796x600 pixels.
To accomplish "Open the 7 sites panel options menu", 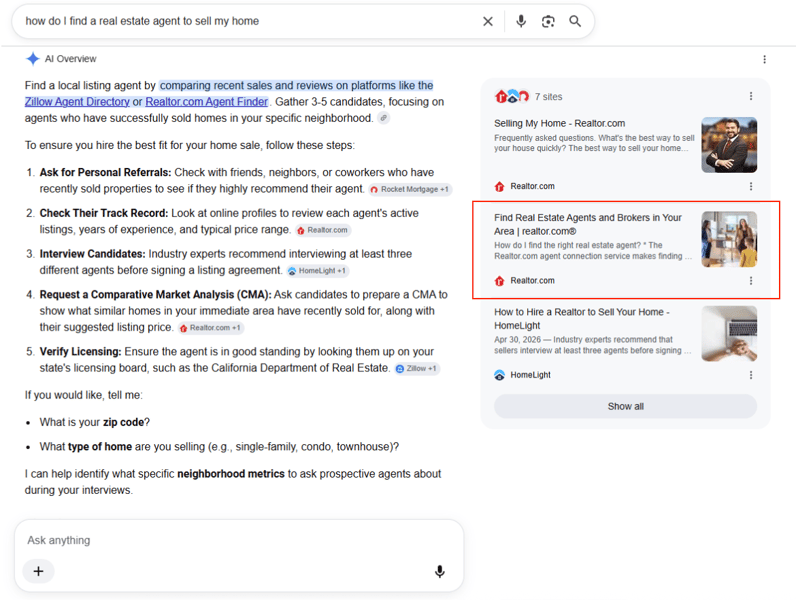I will [x=751, y=96].
